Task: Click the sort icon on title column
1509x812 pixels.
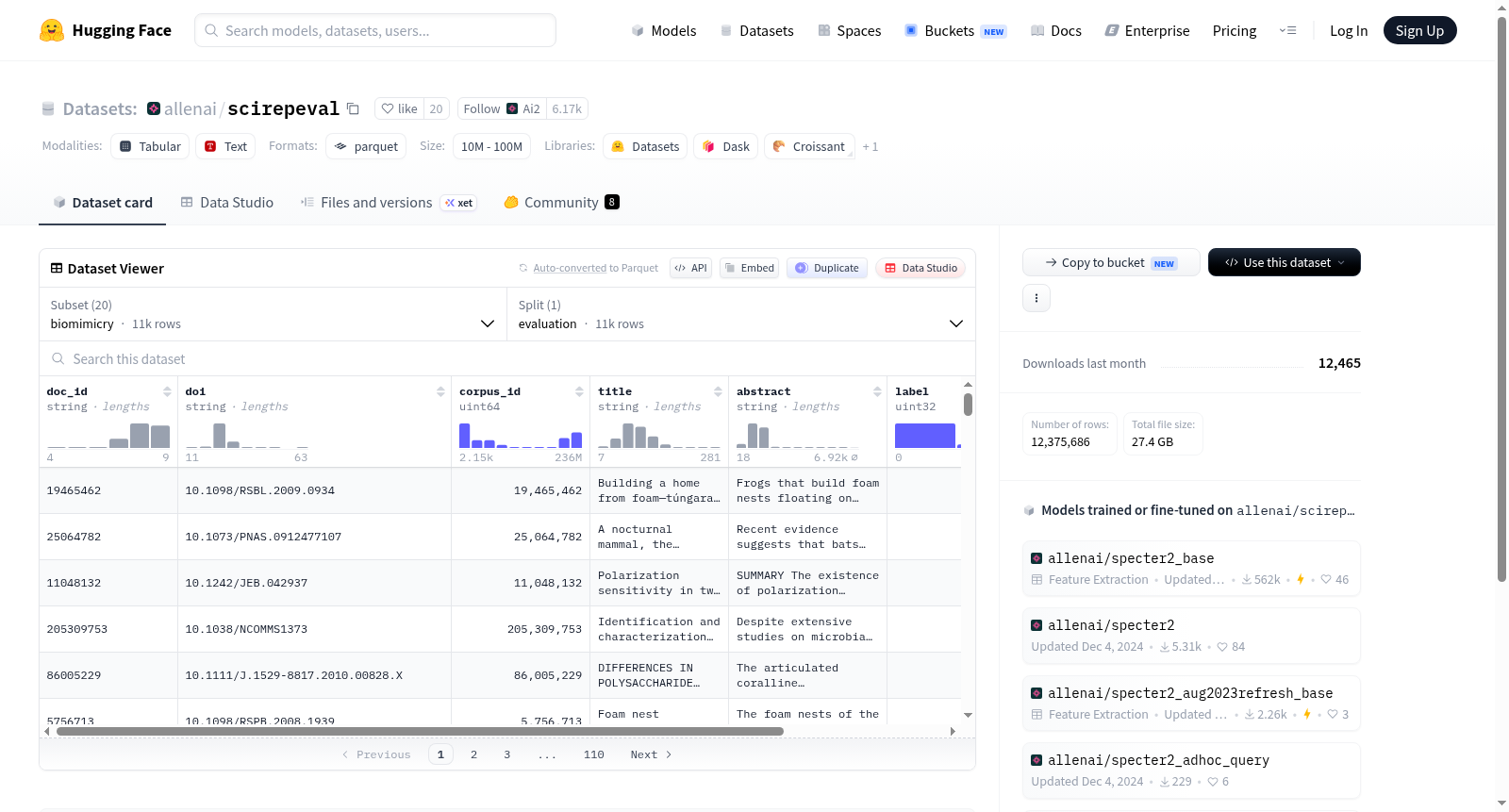Action: point(718,391)
